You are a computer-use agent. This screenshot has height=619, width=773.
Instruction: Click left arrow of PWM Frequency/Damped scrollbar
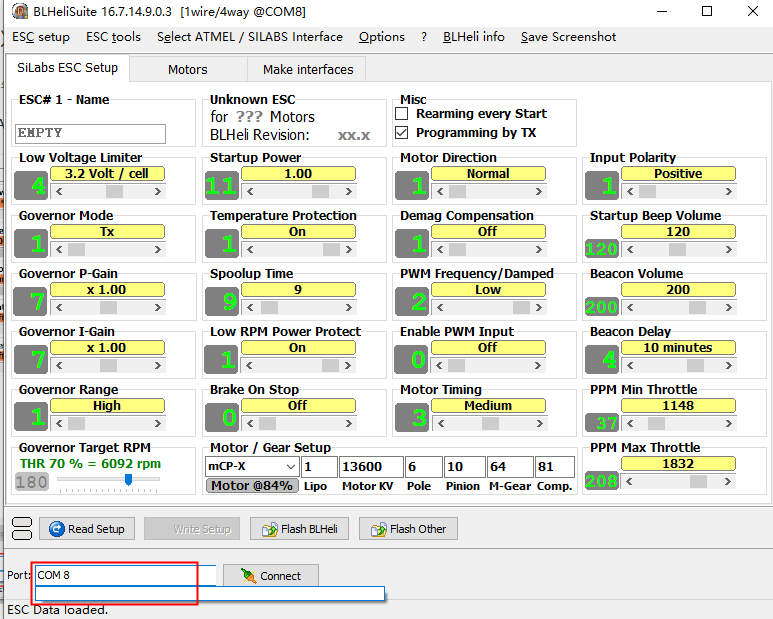click(440, 308)
